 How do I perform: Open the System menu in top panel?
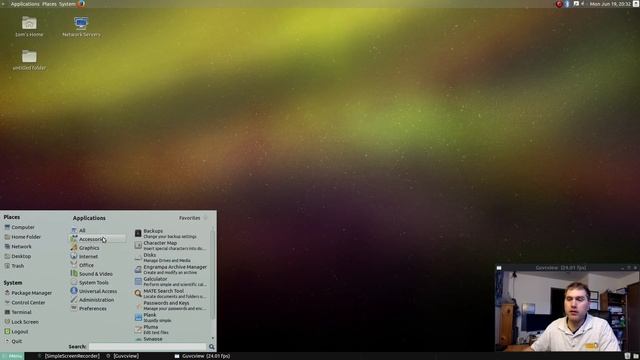click(x=67, y=4)
